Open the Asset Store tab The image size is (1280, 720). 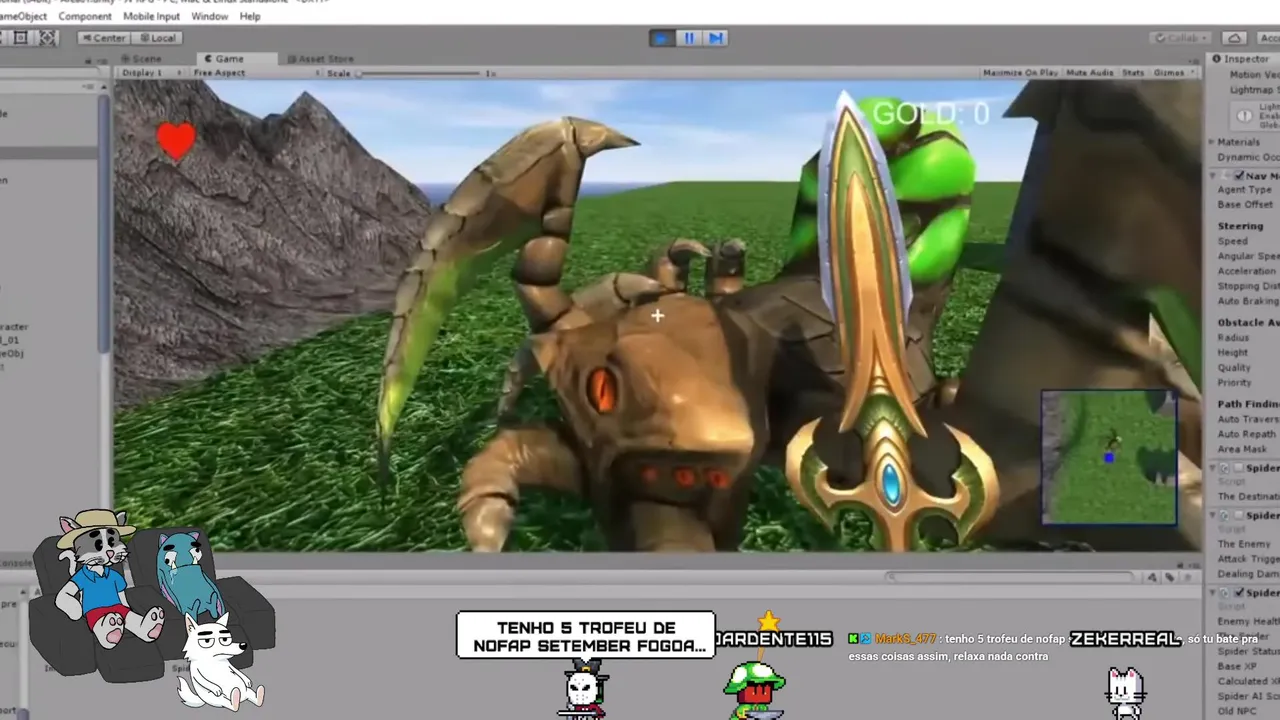(x=320, y=59)
